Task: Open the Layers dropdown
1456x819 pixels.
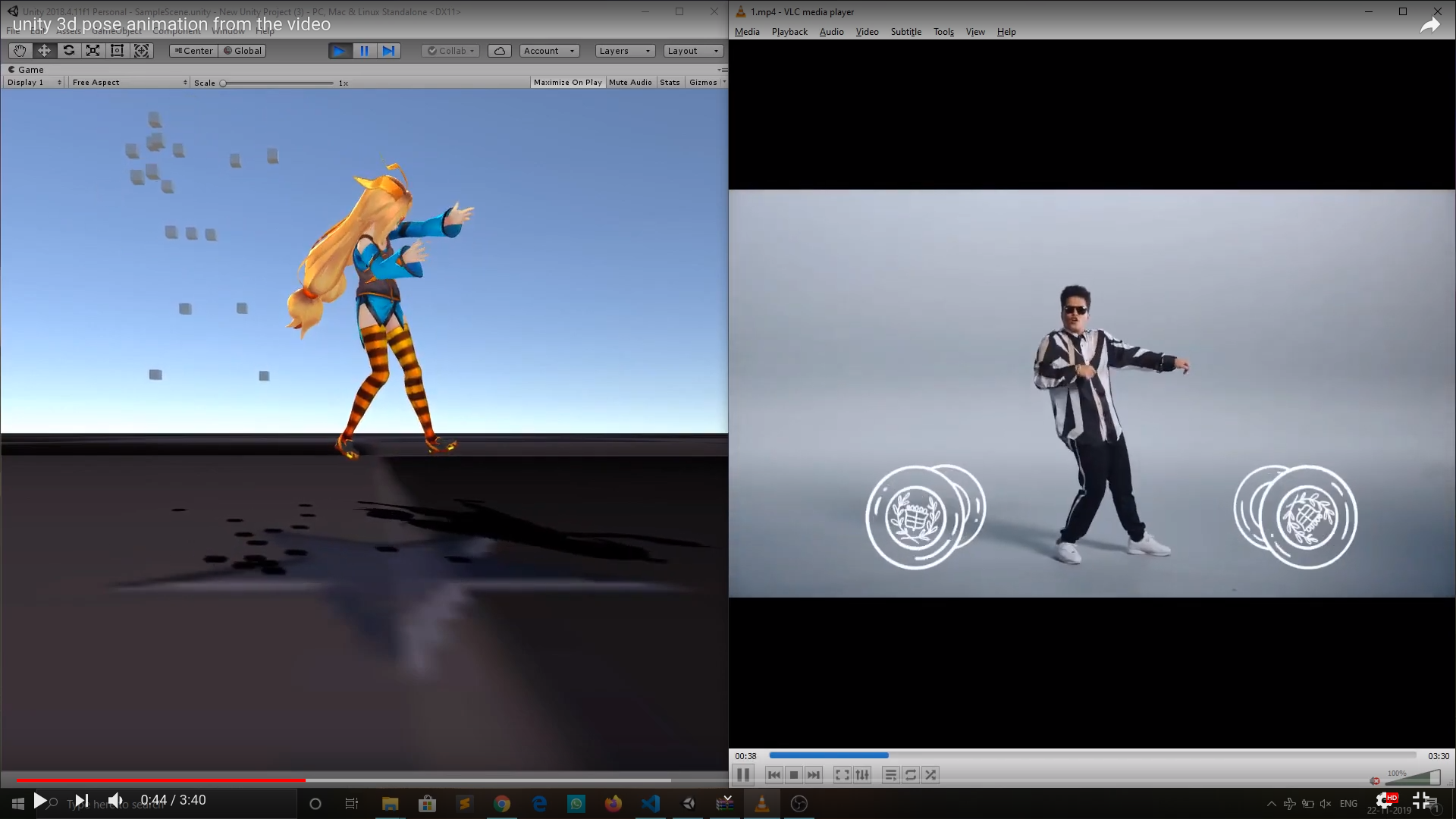Action: pyautogui.click(x=625, y=51)
